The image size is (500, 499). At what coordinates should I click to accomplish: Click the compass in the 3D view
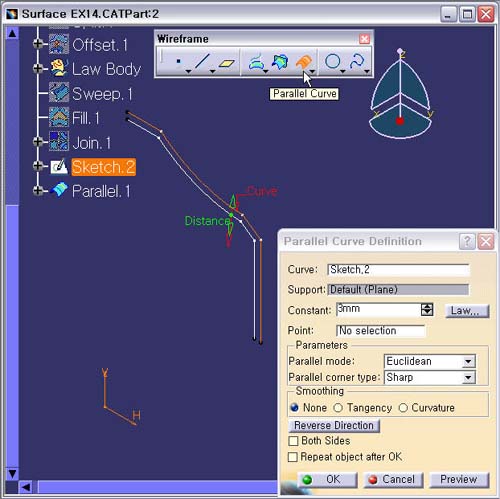pyautogui.click(x=400, y=94)
